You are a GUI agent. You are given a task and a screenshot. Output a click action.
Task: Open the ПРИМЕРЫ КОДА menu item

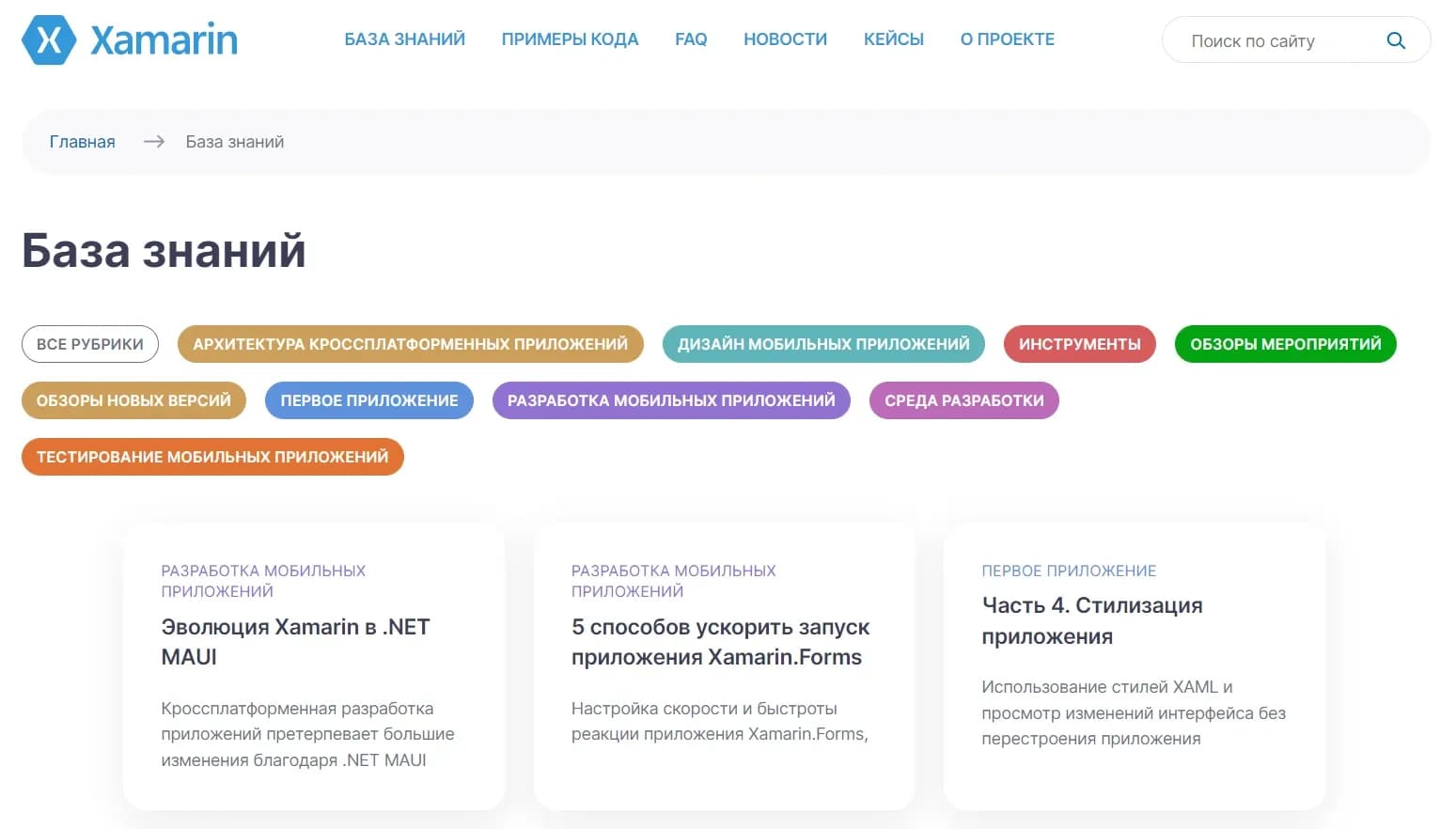point(570,39)
